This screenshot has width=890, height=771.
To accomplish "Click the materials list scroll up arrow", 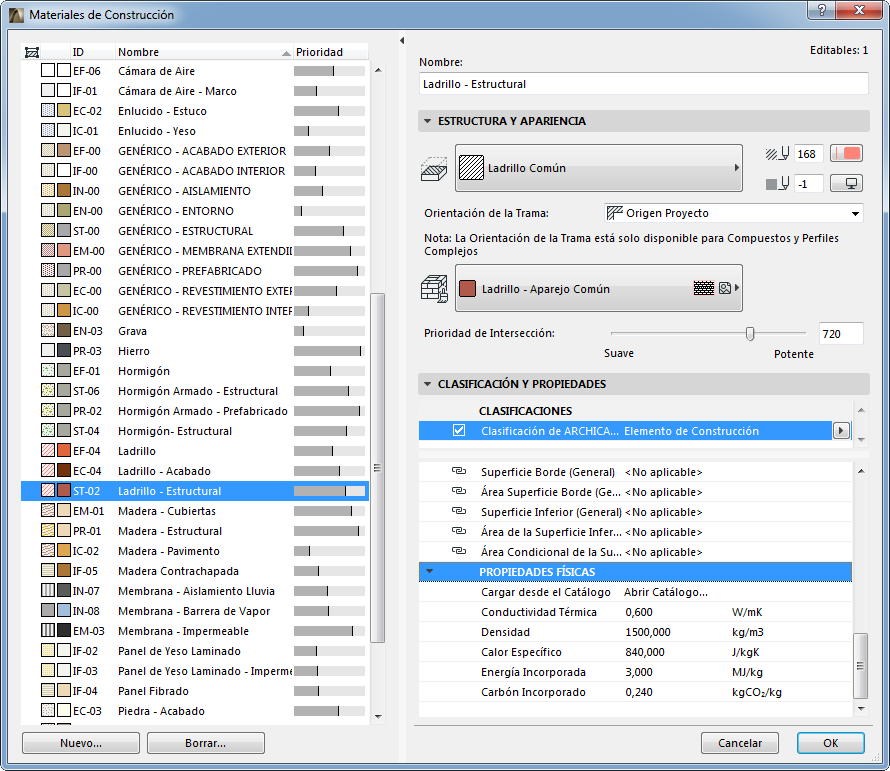I will click(378, 70).
